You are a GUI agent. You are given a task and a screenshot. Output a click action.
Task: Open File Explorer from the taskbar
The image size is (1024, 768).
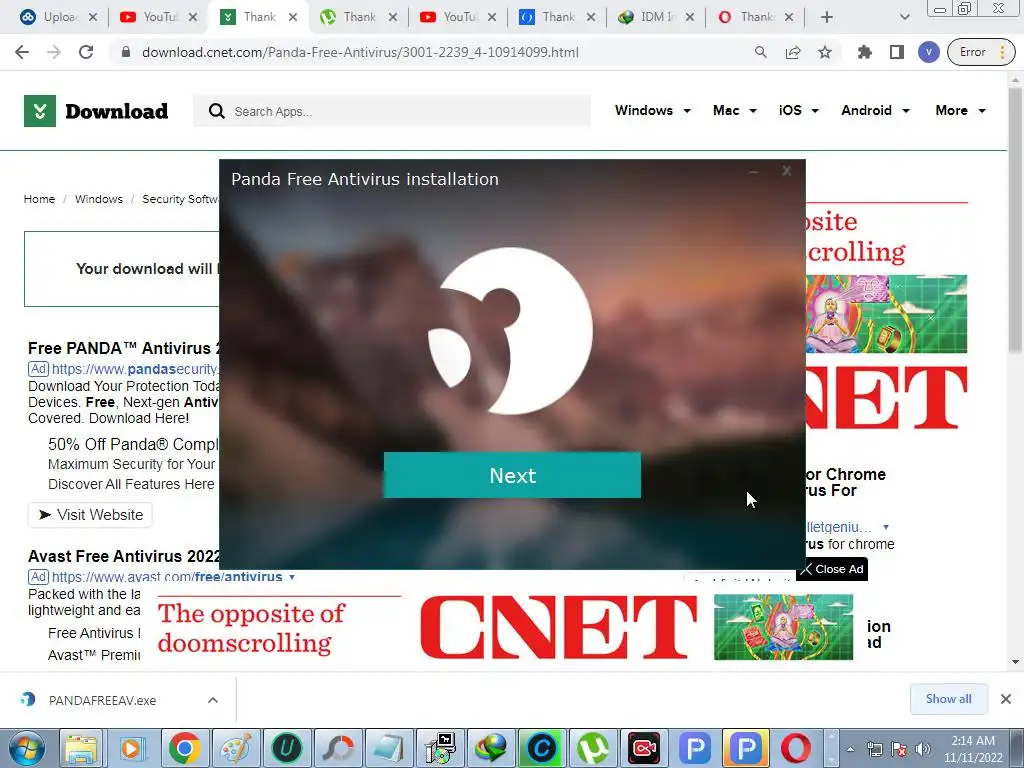click(81, 748)
